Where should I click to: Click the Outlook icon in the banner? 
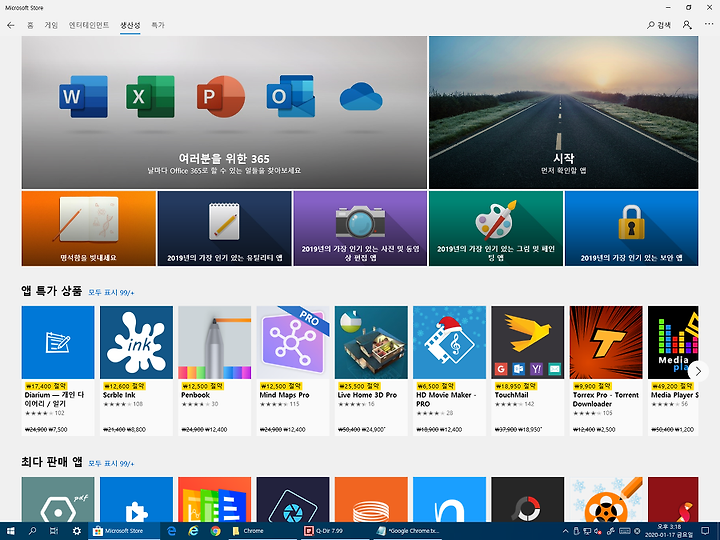[x=291, y=96]
